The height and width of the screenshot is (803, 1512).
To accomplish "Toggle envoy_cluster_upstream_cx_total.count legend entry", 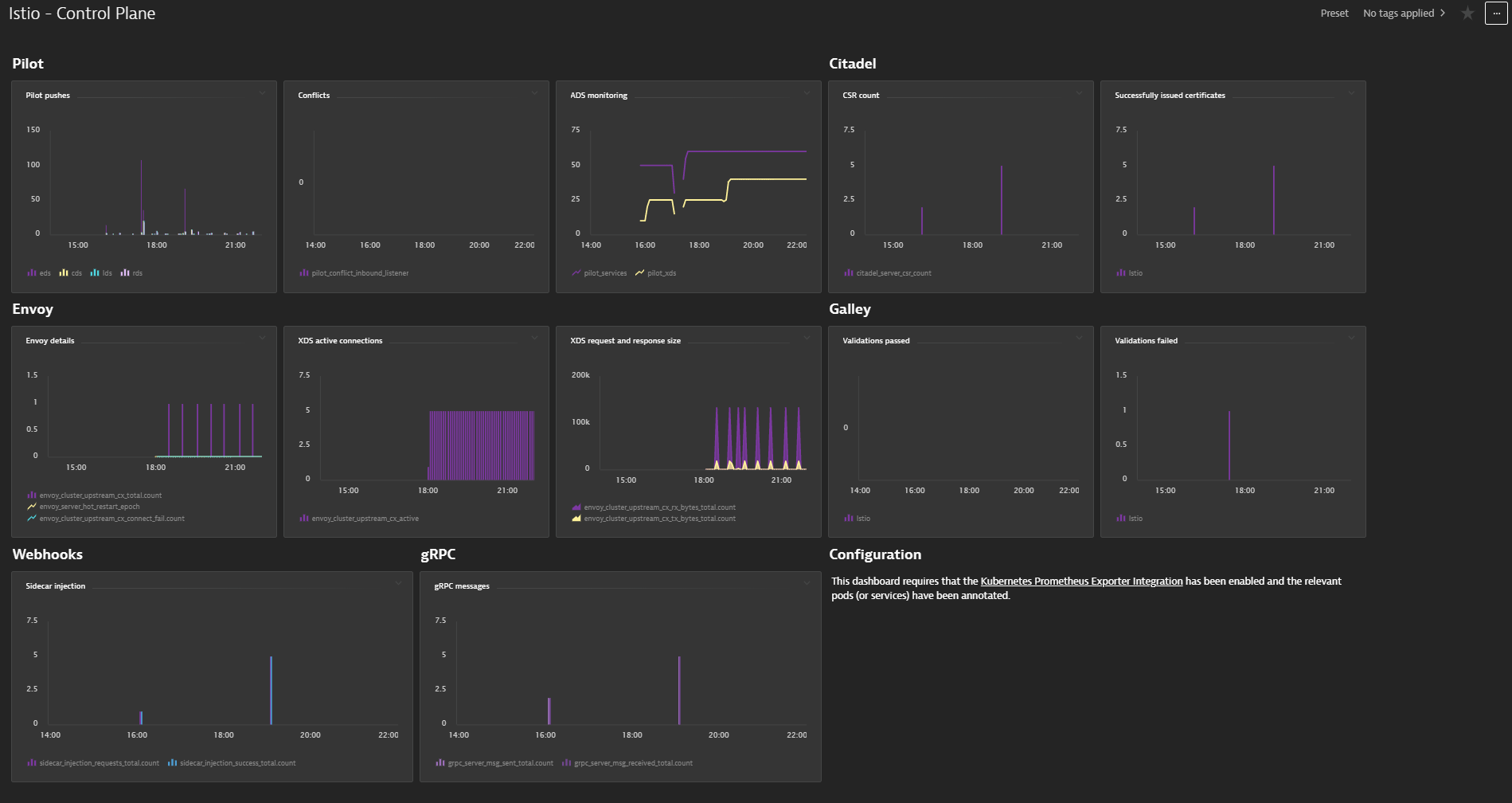I will pos(95,496).
